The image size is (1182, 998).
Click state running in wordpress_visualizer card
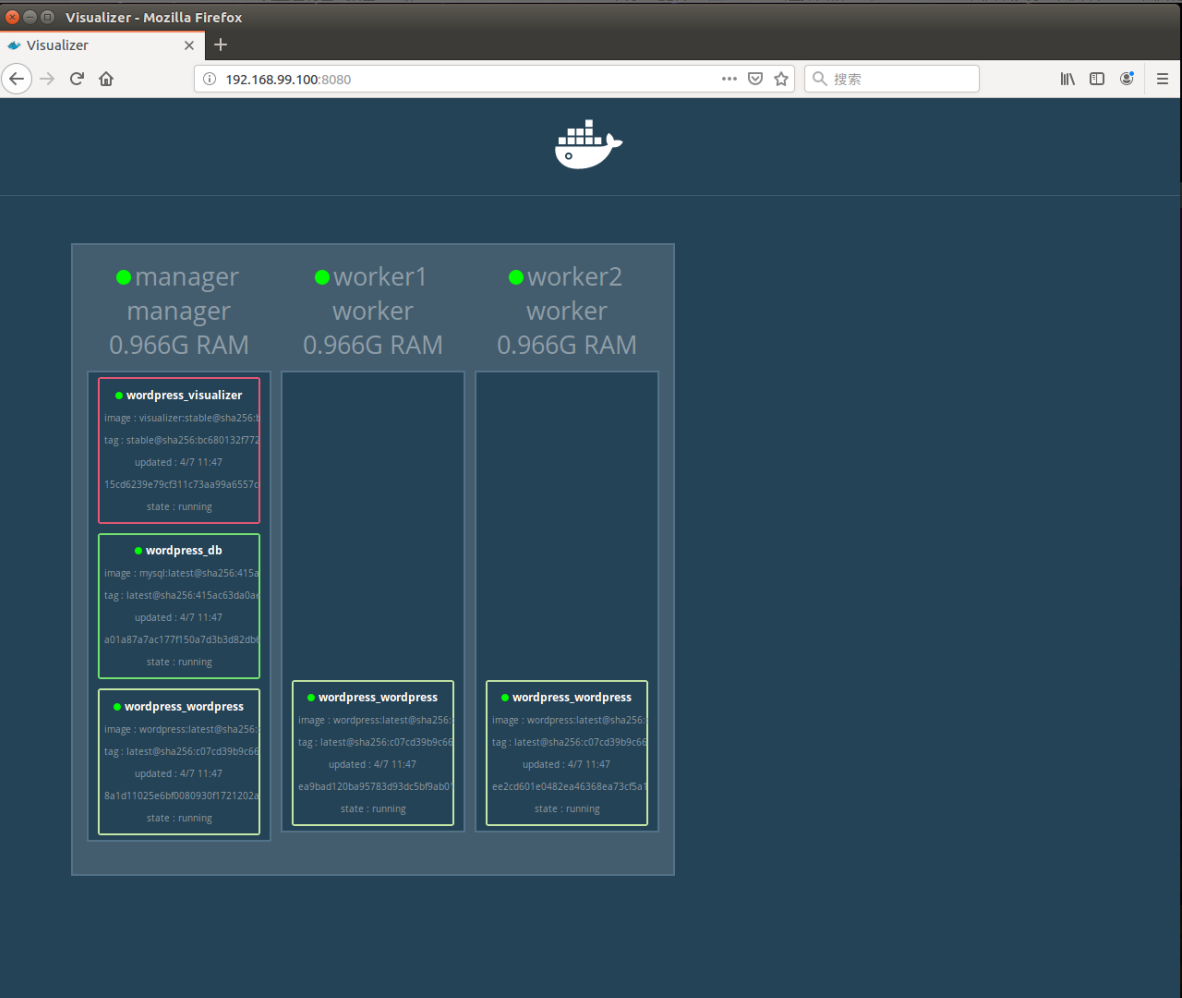coord(179,507)
